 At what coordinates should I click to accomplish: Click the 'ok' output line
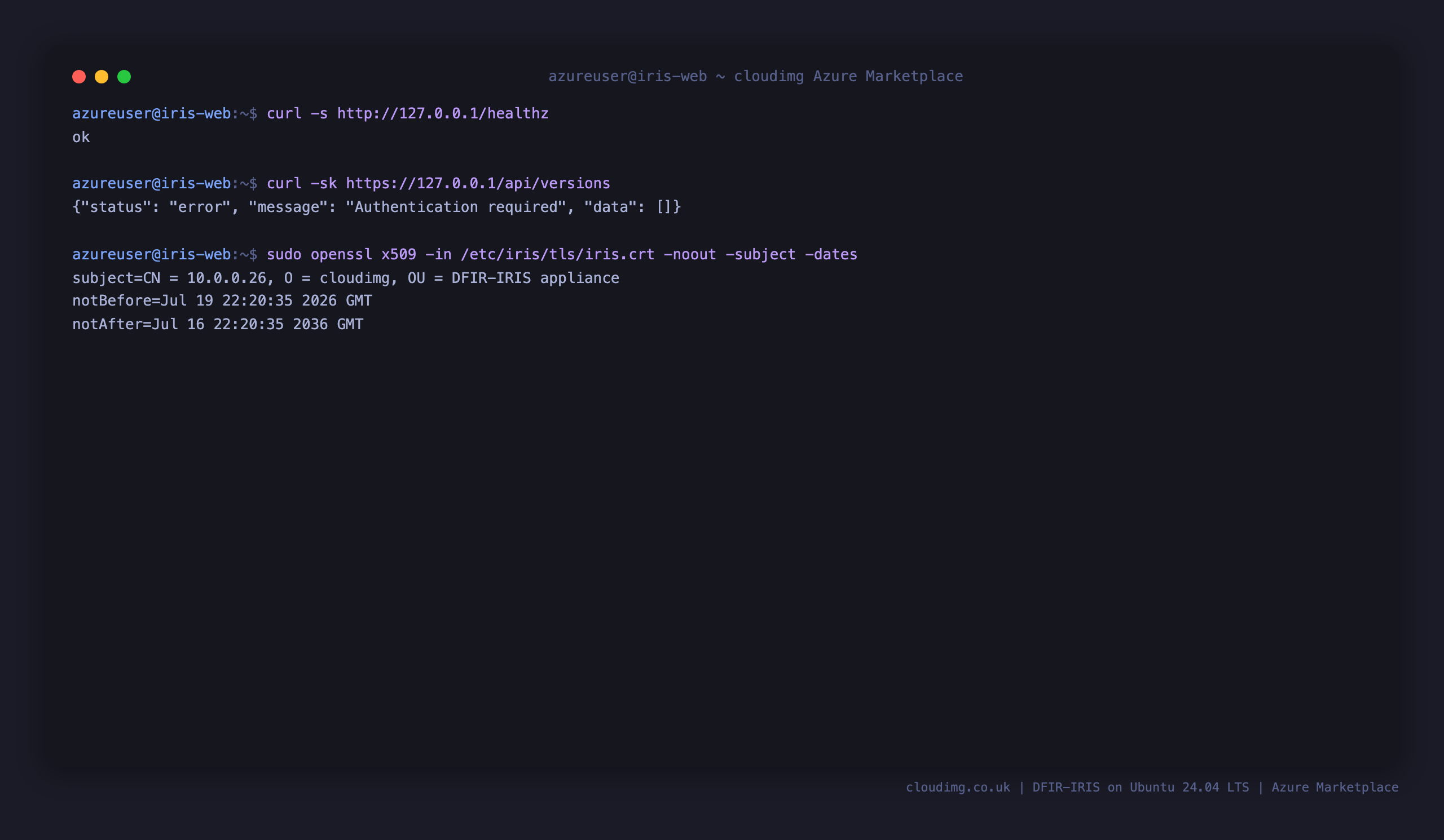[81, 137]
